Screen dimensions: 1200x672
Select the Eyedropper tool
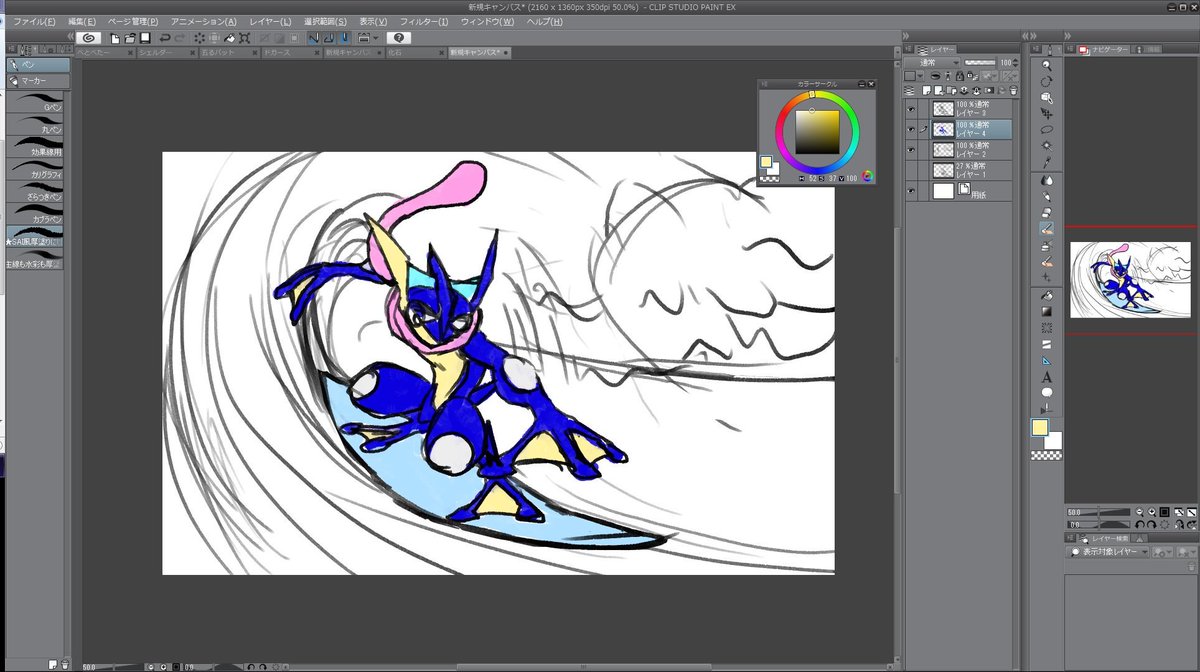point(1047,161)
